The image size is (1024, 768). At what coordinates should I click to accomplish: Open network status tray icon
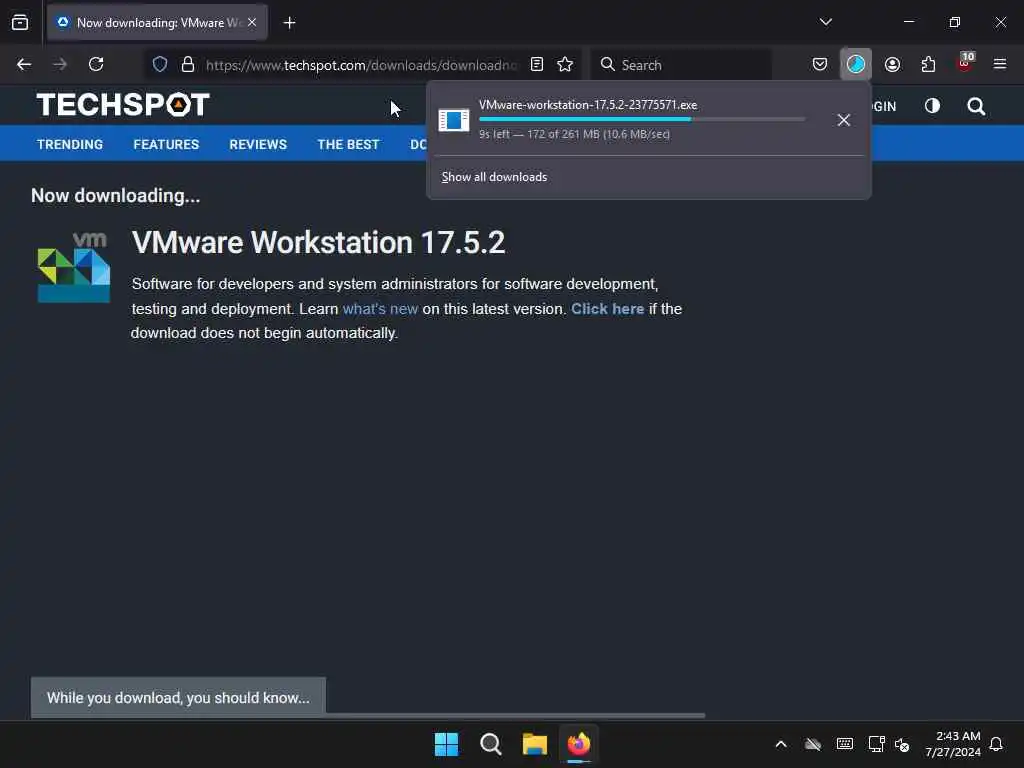[876, 744]
